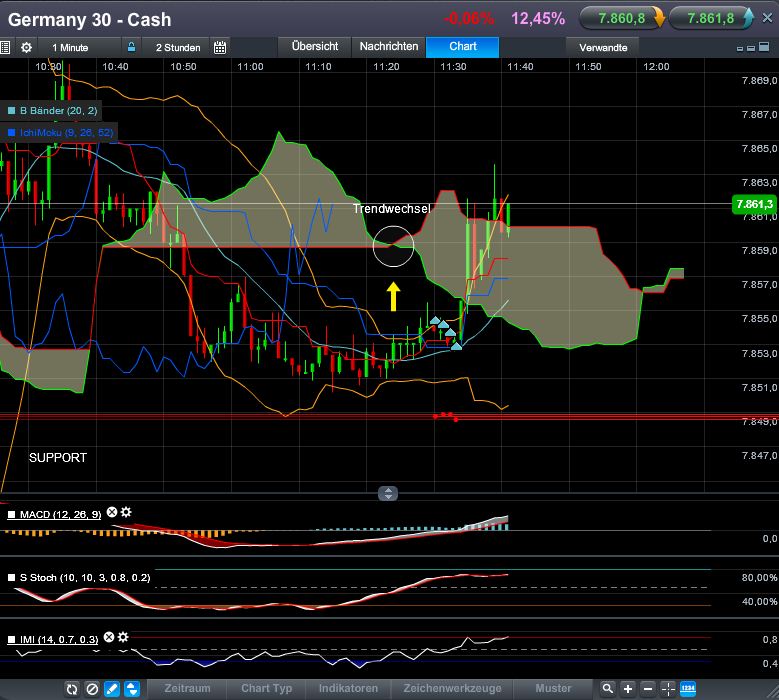Open the Indikatoren menu
Screen dimensions: 779x700
click(348, 689)
